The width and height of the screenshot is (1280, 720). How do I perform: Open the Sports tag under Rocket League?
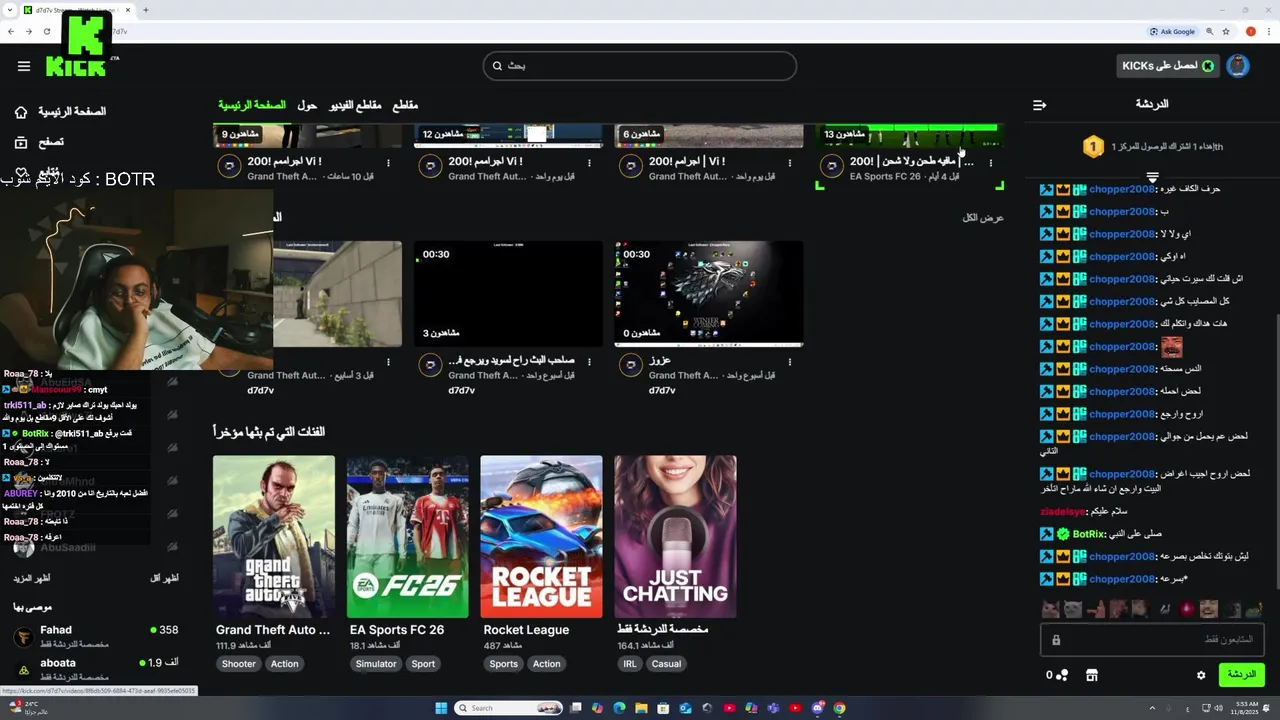click(x=504, y=664)
